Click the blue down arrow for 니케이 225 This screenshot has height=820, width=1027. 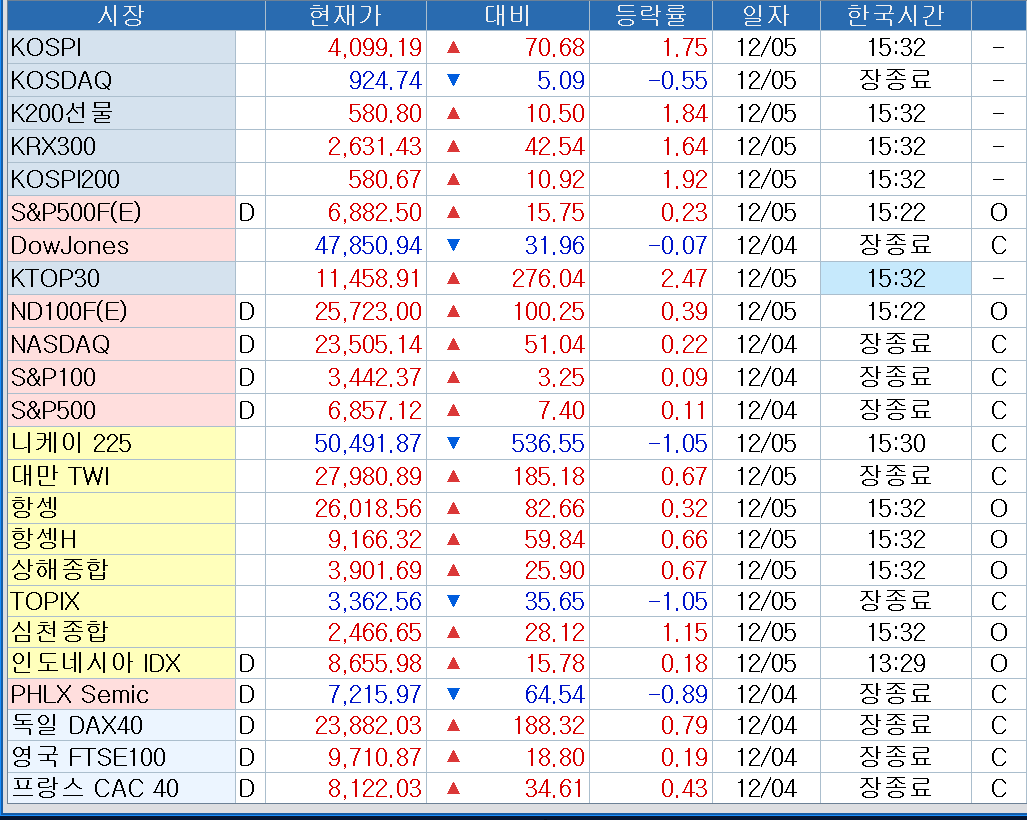coord(454,443)
